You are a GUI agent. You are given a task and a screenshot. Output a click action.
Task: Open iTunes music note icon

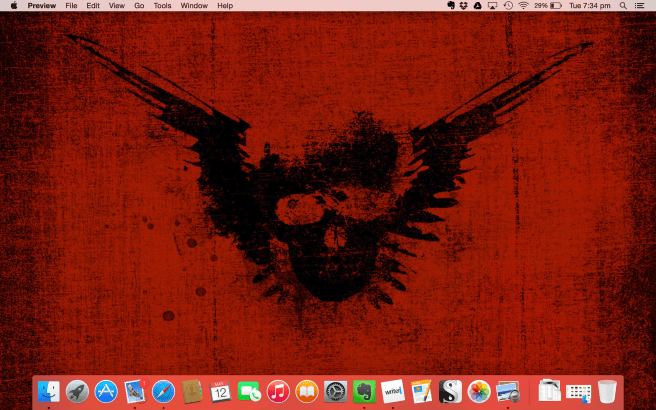tap(278, 392)
